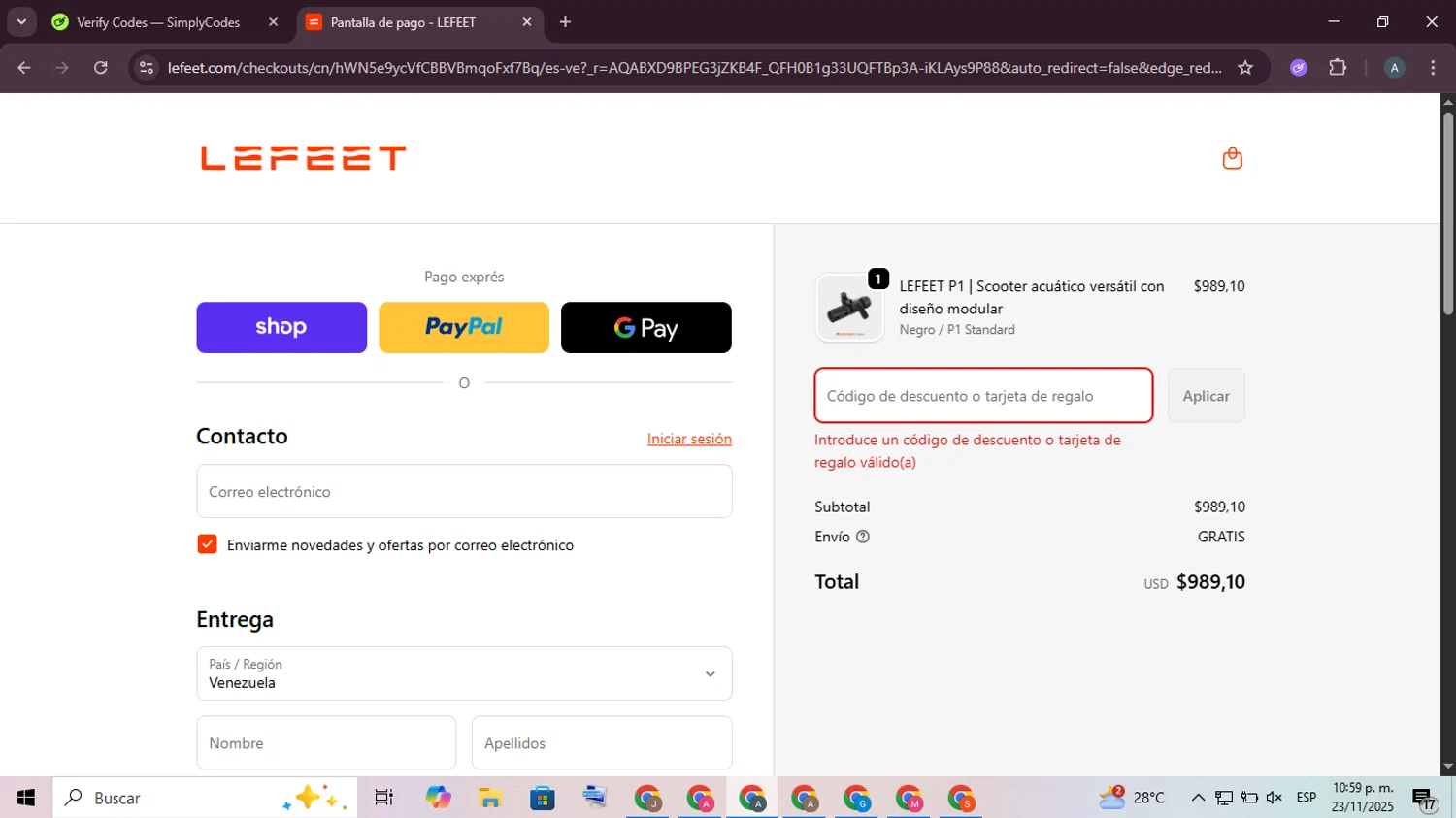
Task: Uncheck Enviarme novedades y ofertas checkbox
Action: 207,544
